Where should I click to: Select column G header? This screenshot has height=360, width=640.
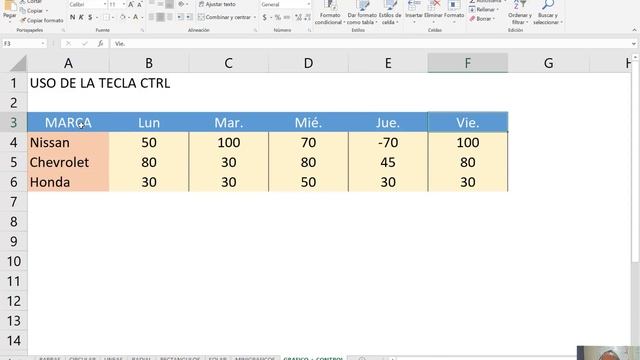point(549,63)
